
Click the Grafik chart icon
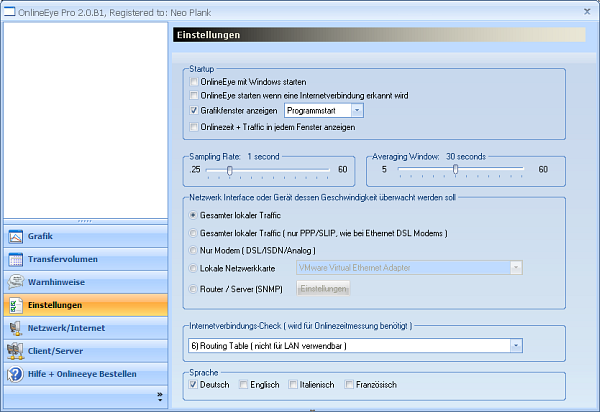point(16,237)
